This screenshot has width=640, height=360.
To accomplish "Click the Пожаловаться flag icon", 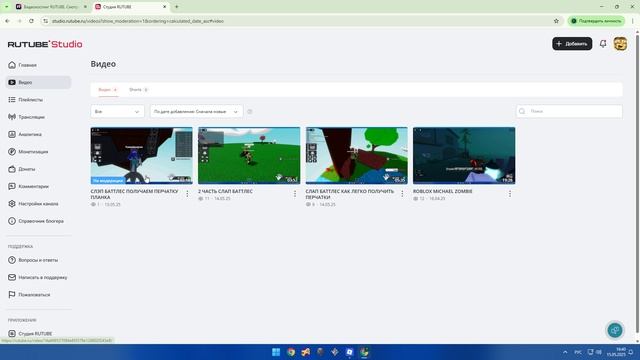I will tap(12, 295).
